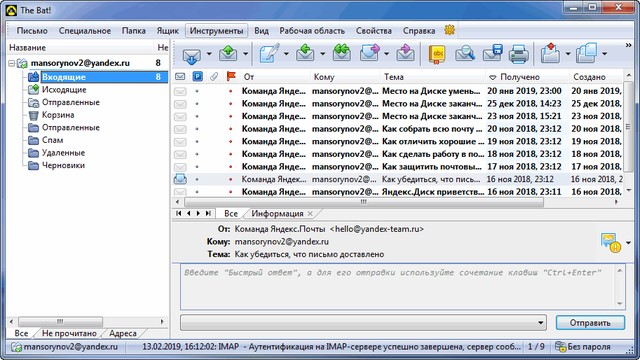Collapse mansorynov2@yandex.ru account tree
This screenshot has height=360, width=640.
point(11,63)
